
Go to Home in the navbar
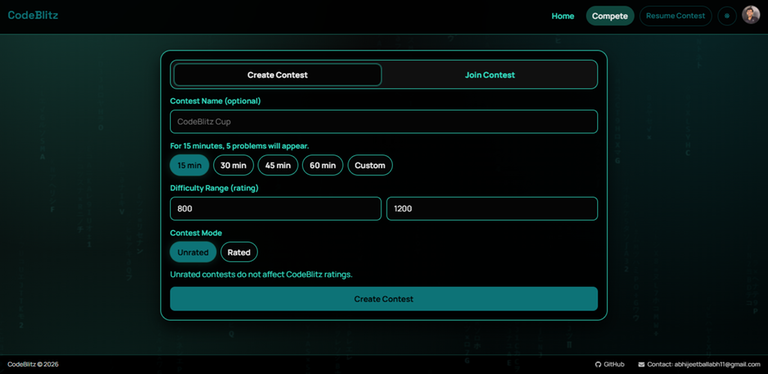[x=563, y=16]
